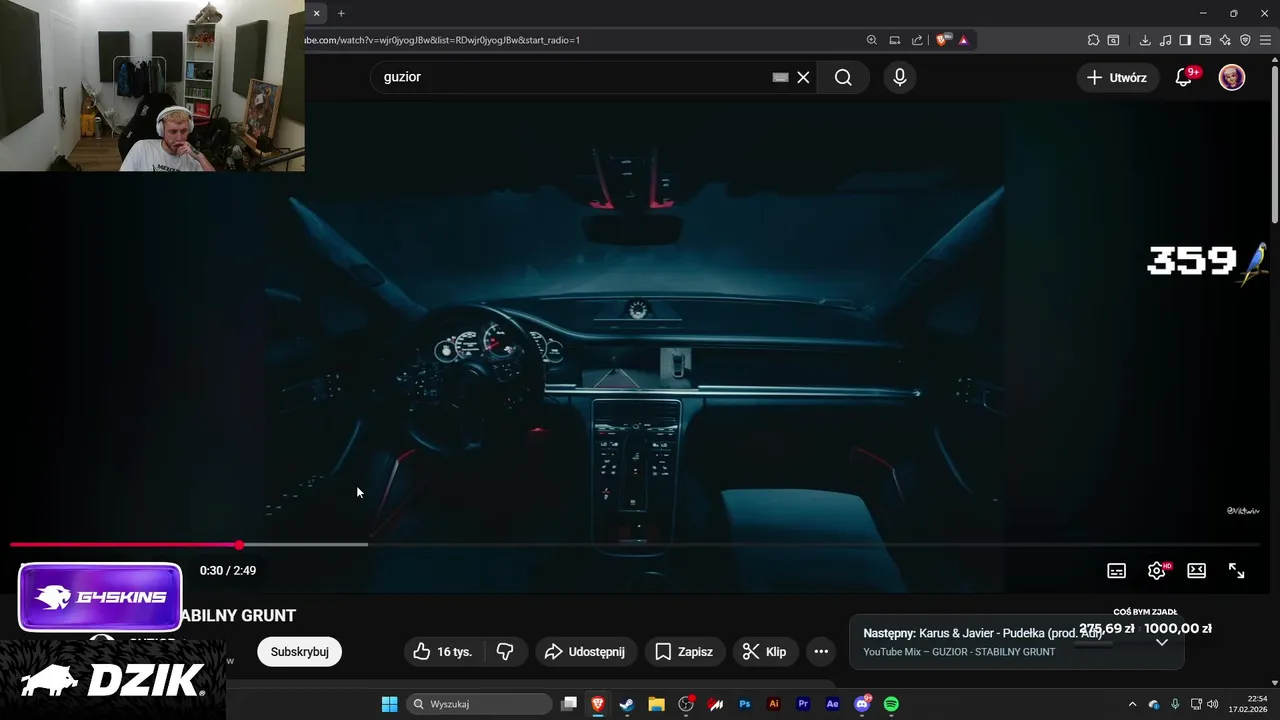Create a clip with the Klip button
The image size is (1280, 720).
764,651
